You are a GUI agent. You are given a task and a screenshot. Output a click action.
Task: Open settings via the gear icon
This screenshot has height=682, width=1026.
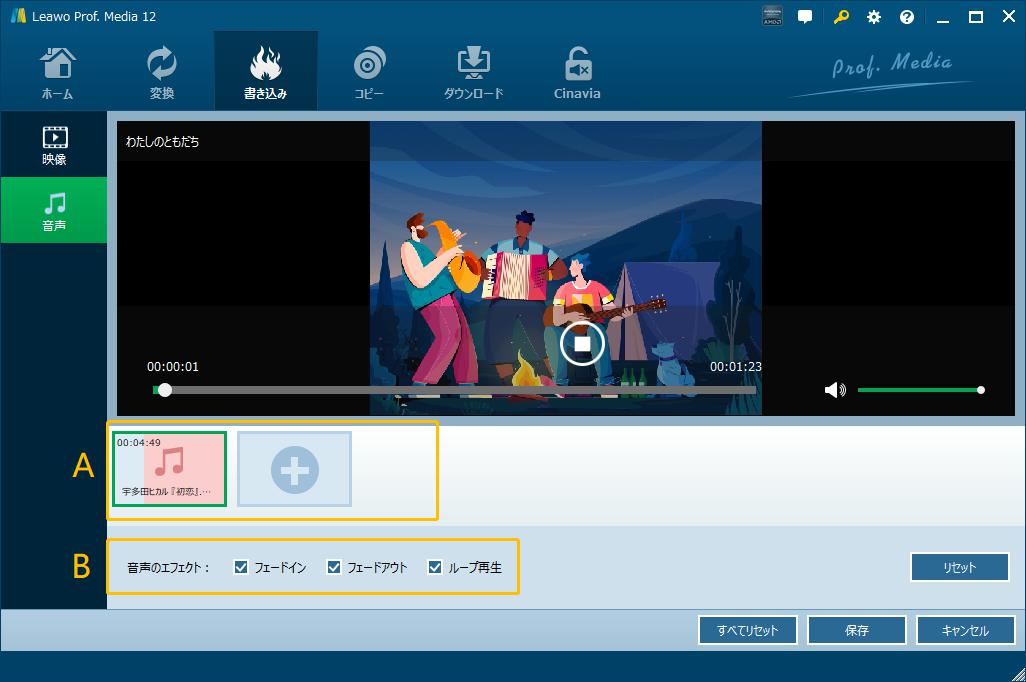pos(874,17)
